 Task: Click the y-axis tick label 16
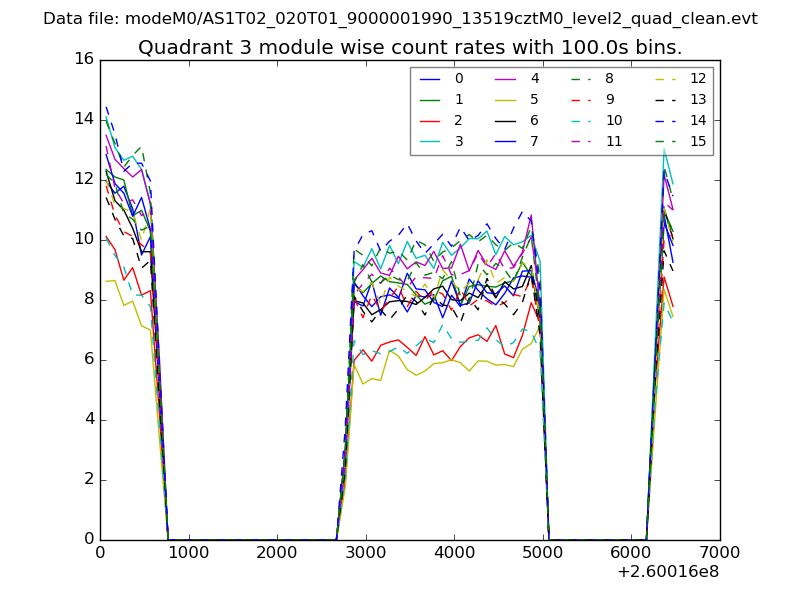(83, 59)
